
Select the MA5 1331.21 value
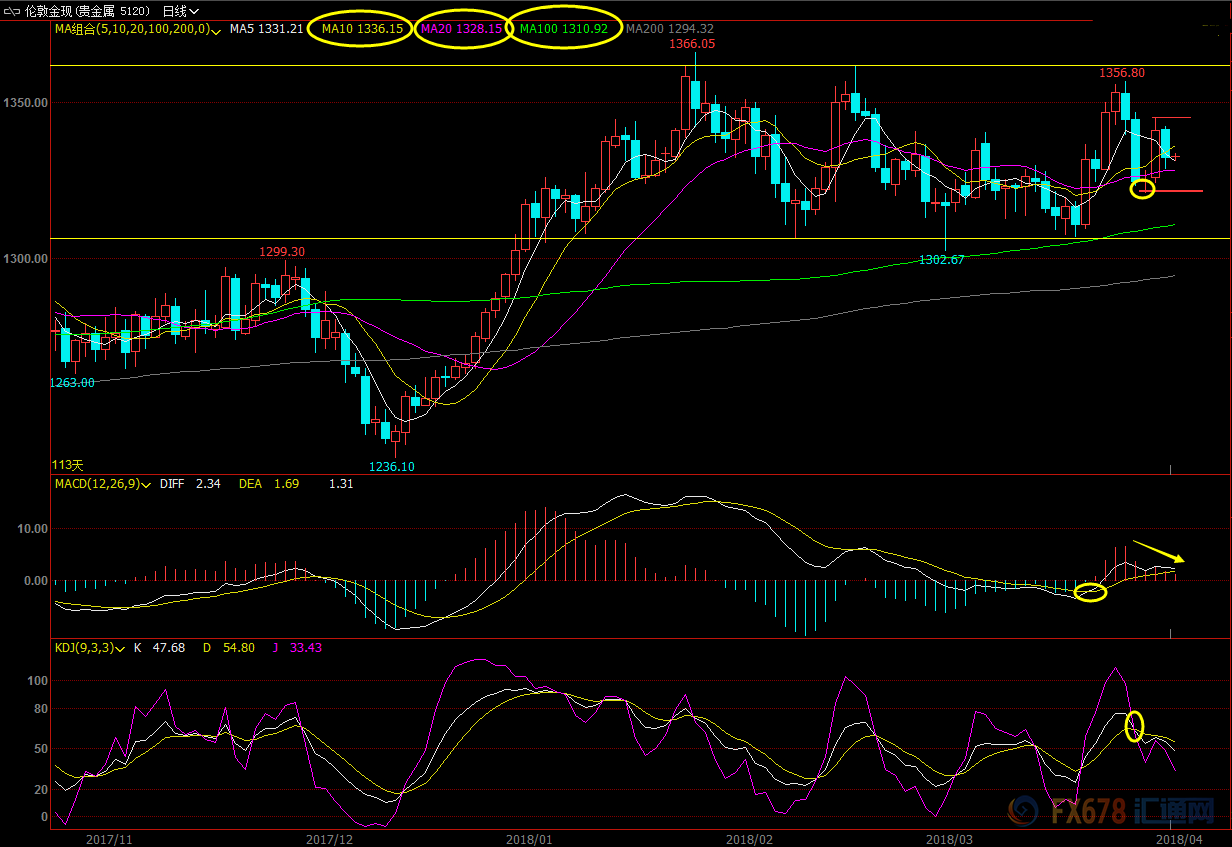click(266, 29)
